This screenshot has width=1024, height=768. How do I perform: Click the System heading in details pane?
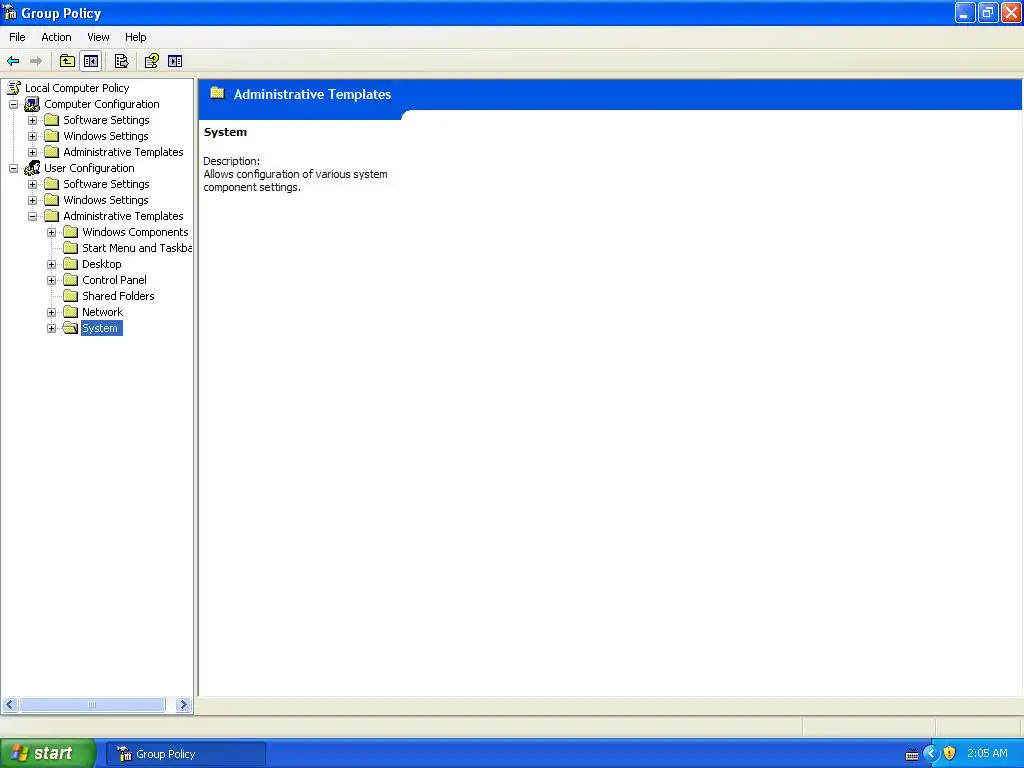225,132
